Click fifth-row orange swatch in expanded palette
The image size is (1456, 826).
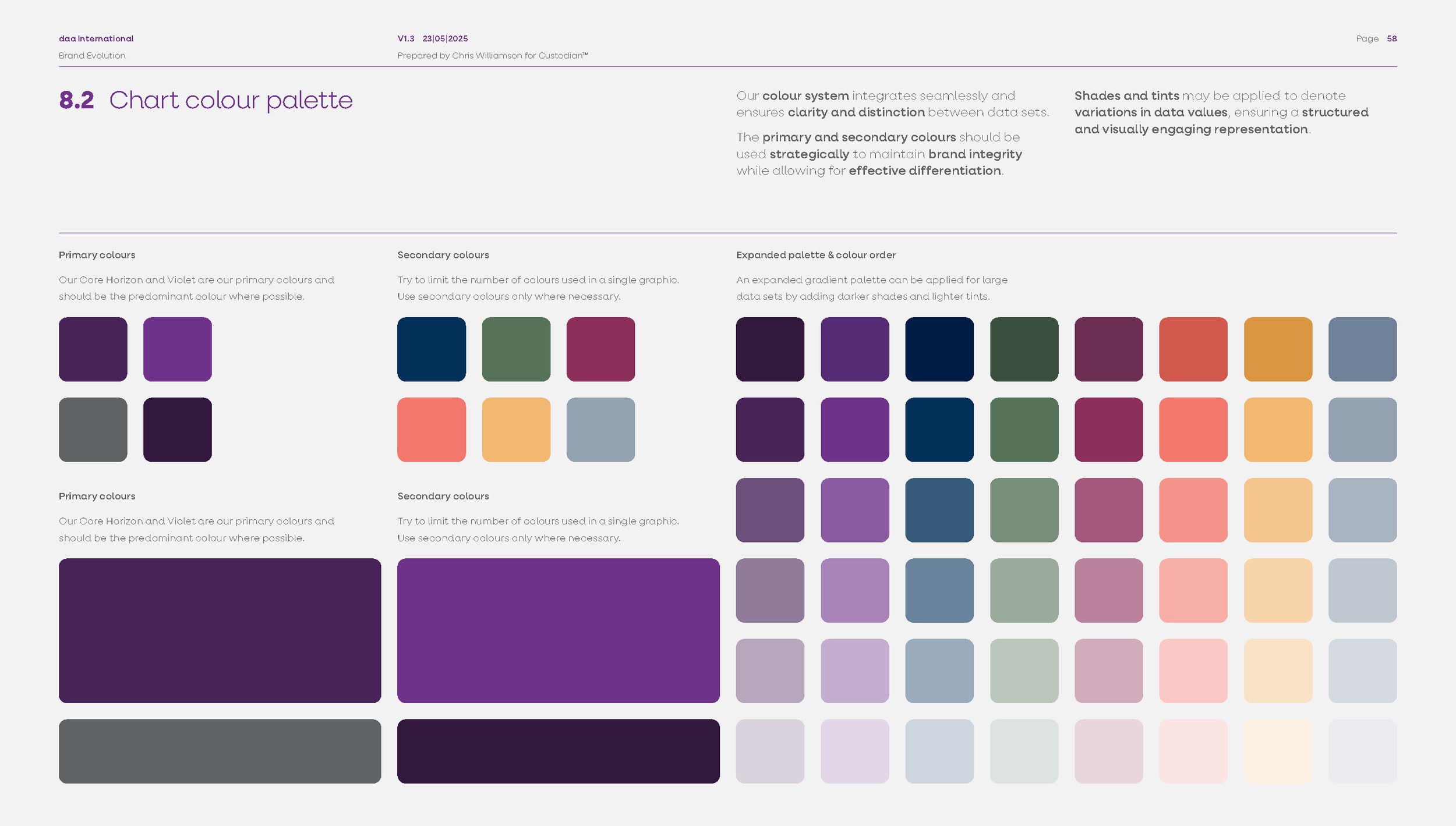click(x=1278, y=671)
